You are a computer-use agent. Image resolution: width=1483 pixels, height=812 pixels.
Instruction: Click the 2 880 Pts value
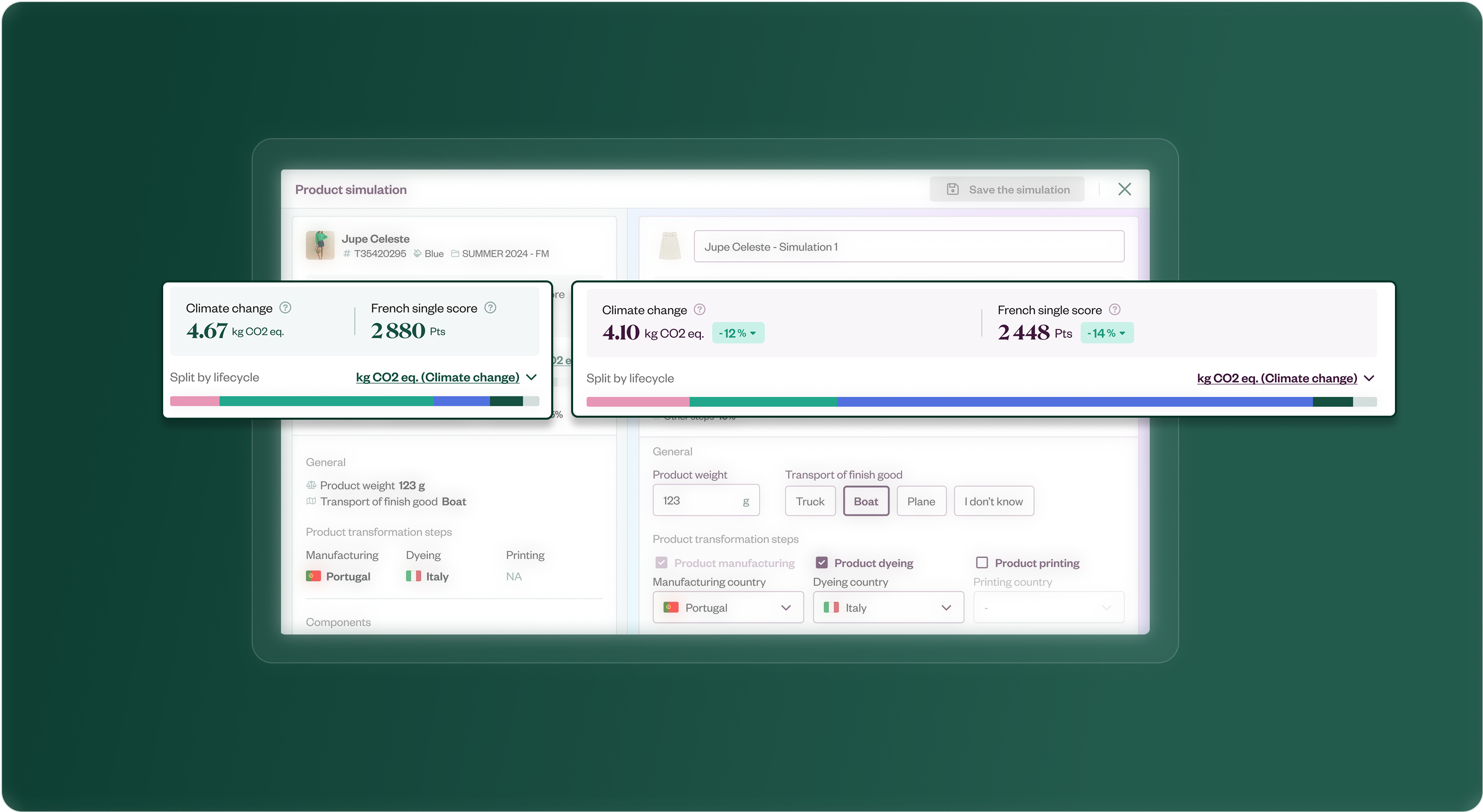[x=408, y=331]
